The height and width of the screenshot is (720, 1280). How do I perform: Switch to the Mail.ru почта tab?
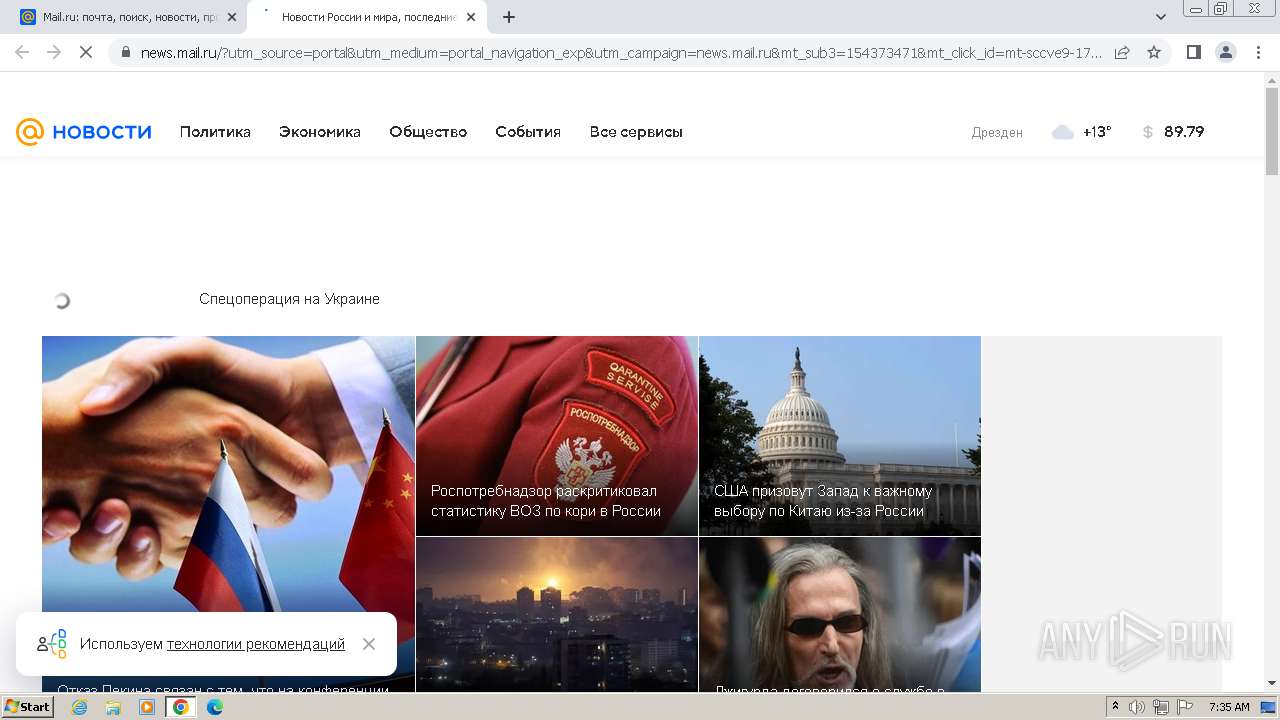[130, 17]
